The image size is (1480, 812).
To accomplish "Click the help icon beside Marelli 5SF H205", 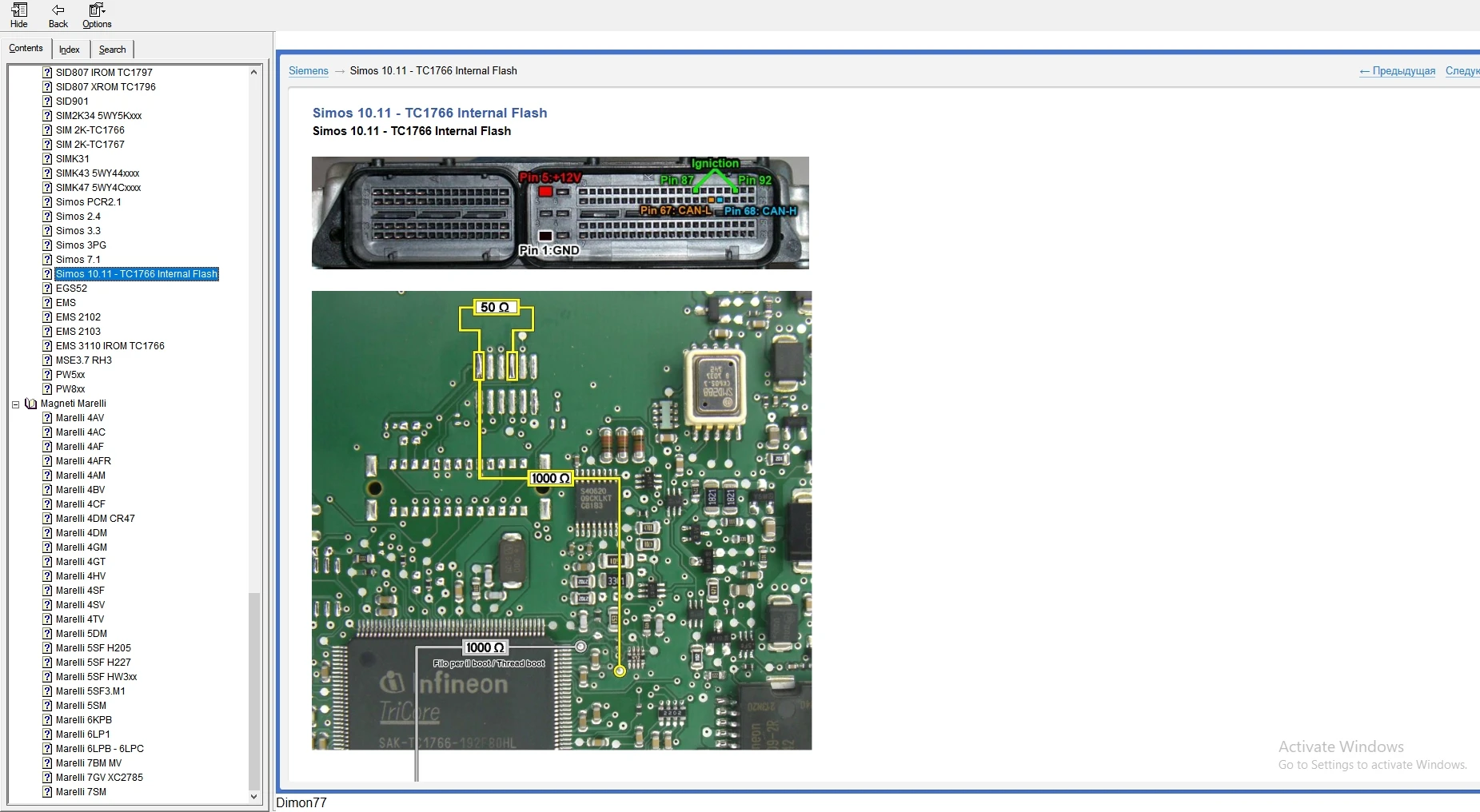I will pos(47,648).
